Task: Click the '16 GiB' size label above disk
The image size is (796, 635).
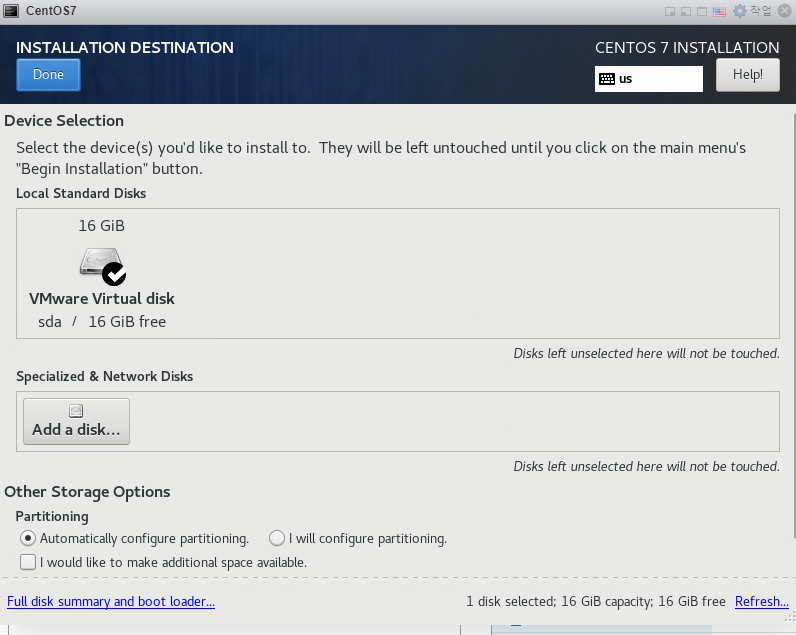Action: coord(102,225)
